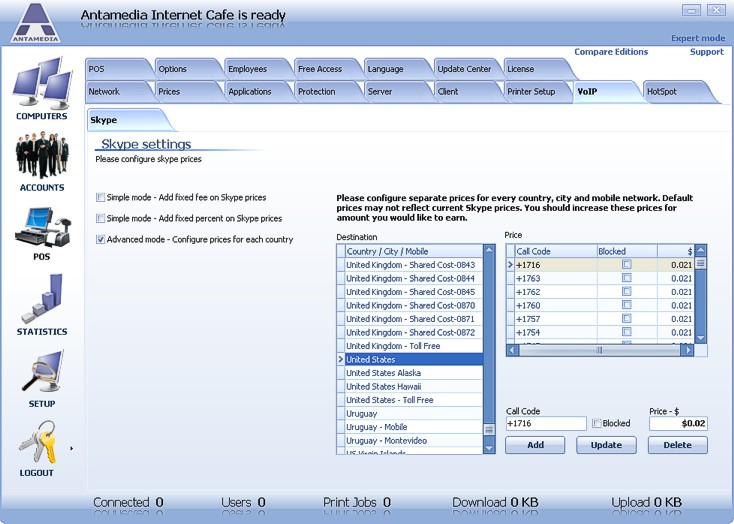
Task: Click the Add button
Action: tap(535, 445)
